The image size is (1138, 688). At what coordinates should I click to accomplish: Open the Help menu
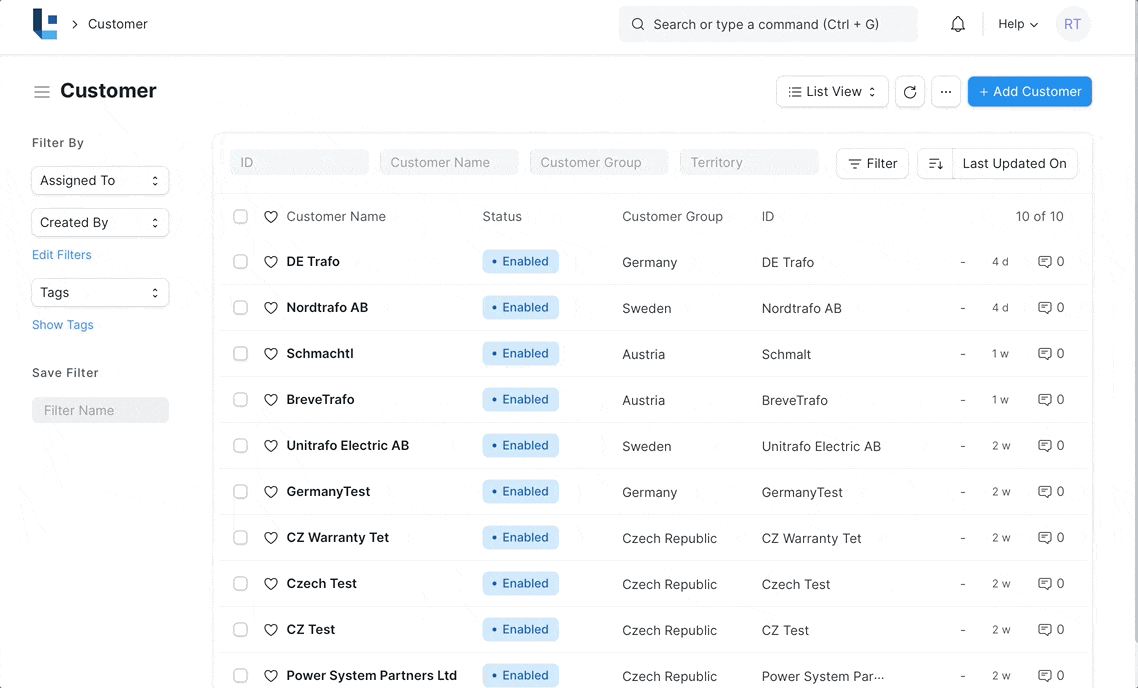click(x=1017, y=24)
